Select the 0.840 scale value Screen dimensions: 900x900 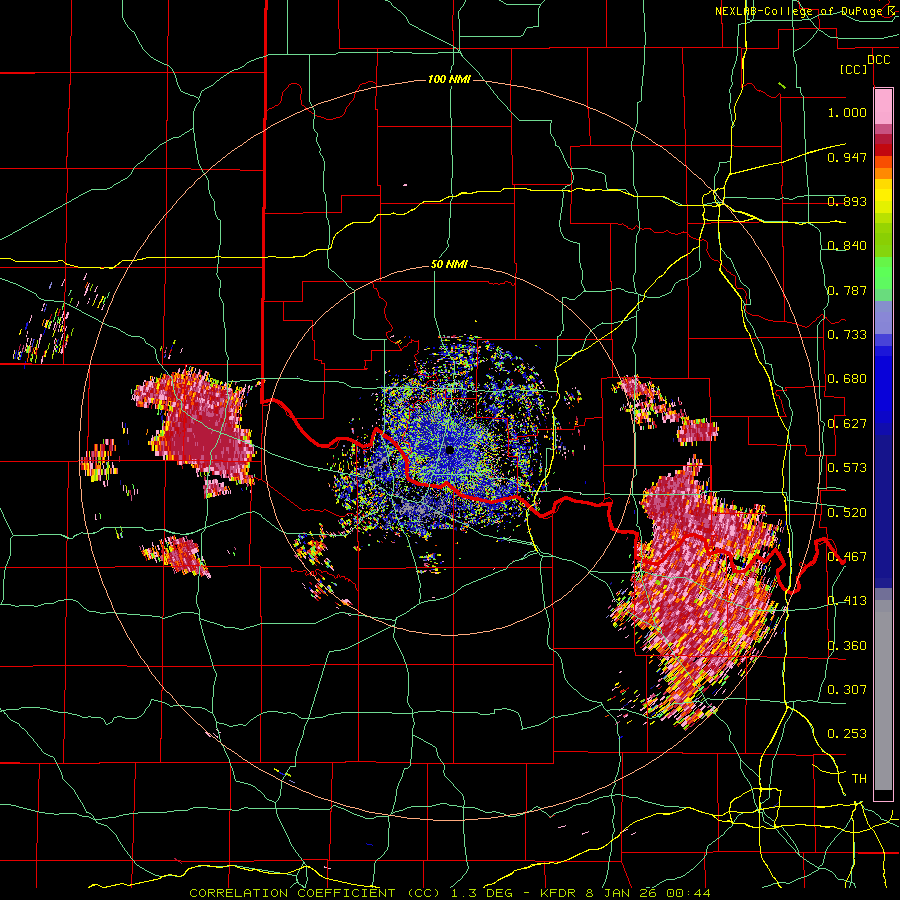click(847, 246)
